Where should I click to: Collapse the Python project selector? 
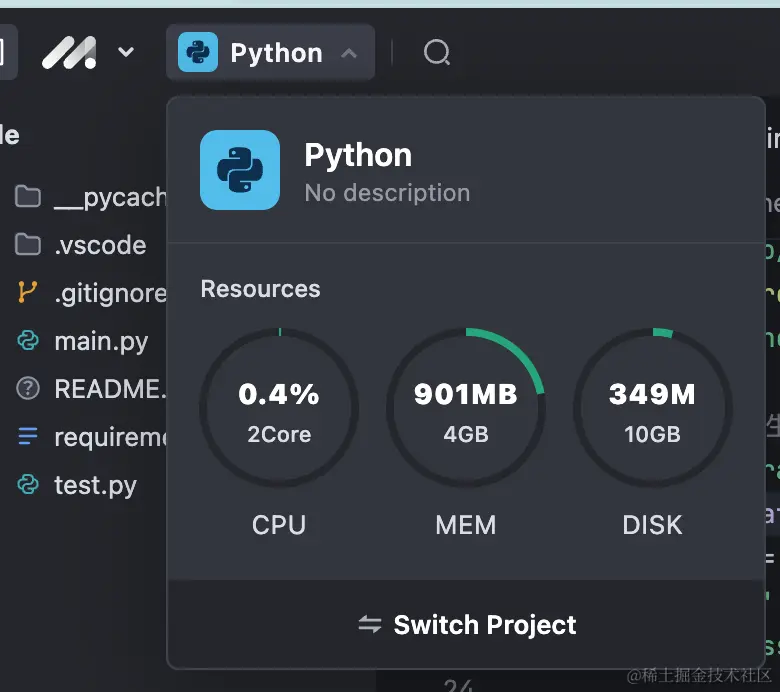coord(349,53)
